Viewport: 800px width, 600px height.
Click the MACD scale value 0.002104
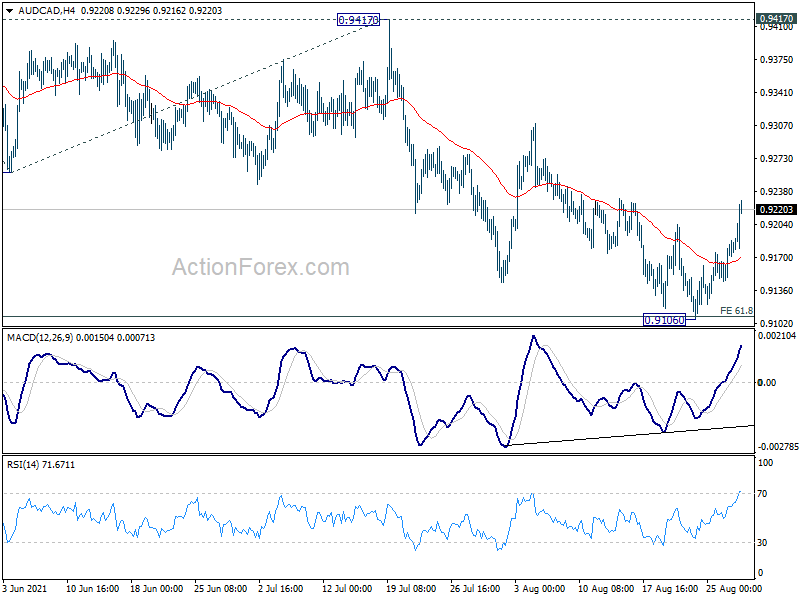pos(777,336)
